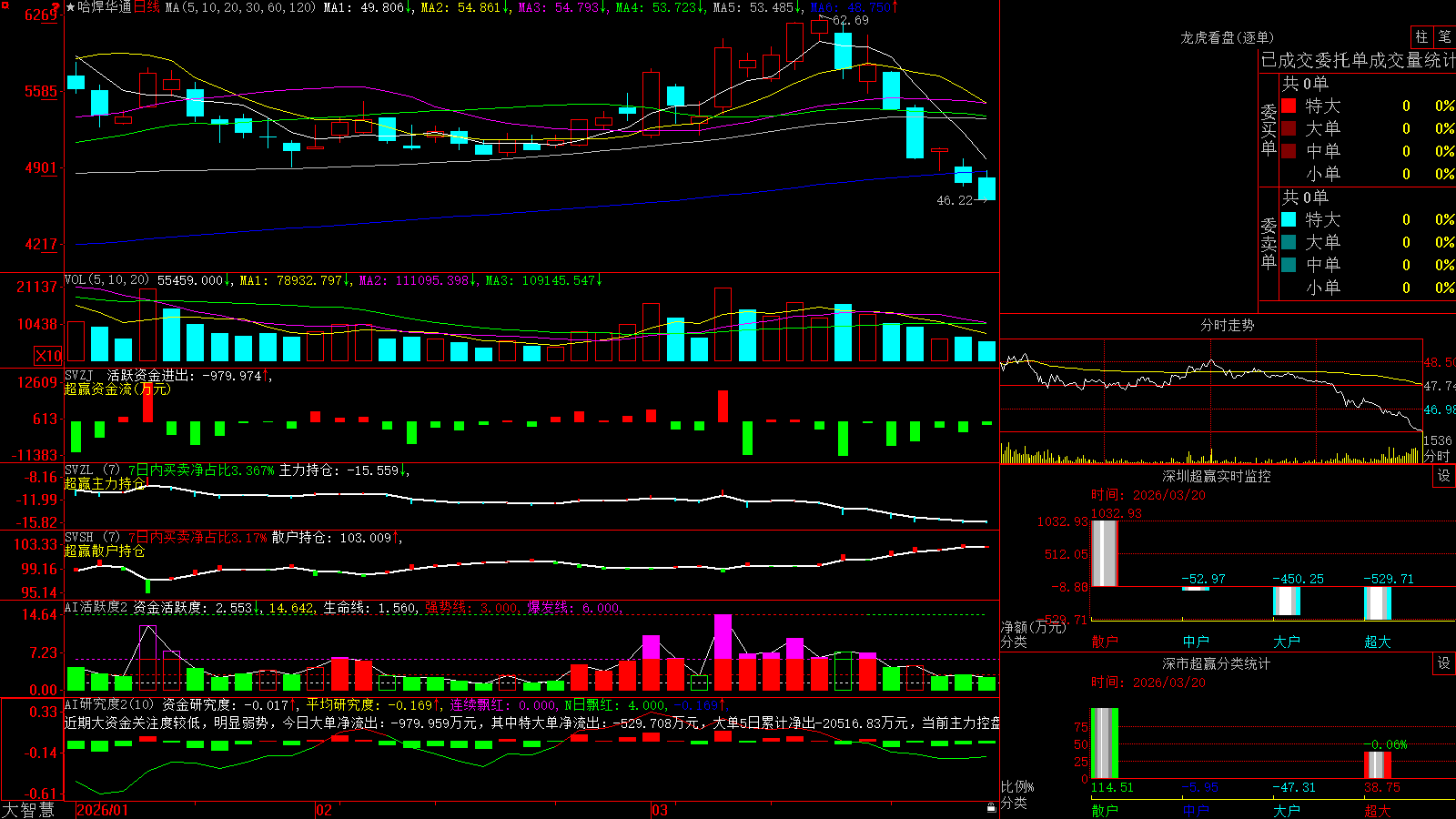1456x819 pixels.
Task: Click the 深市超赢分类统计 panel title
Action: (1217, 663)
